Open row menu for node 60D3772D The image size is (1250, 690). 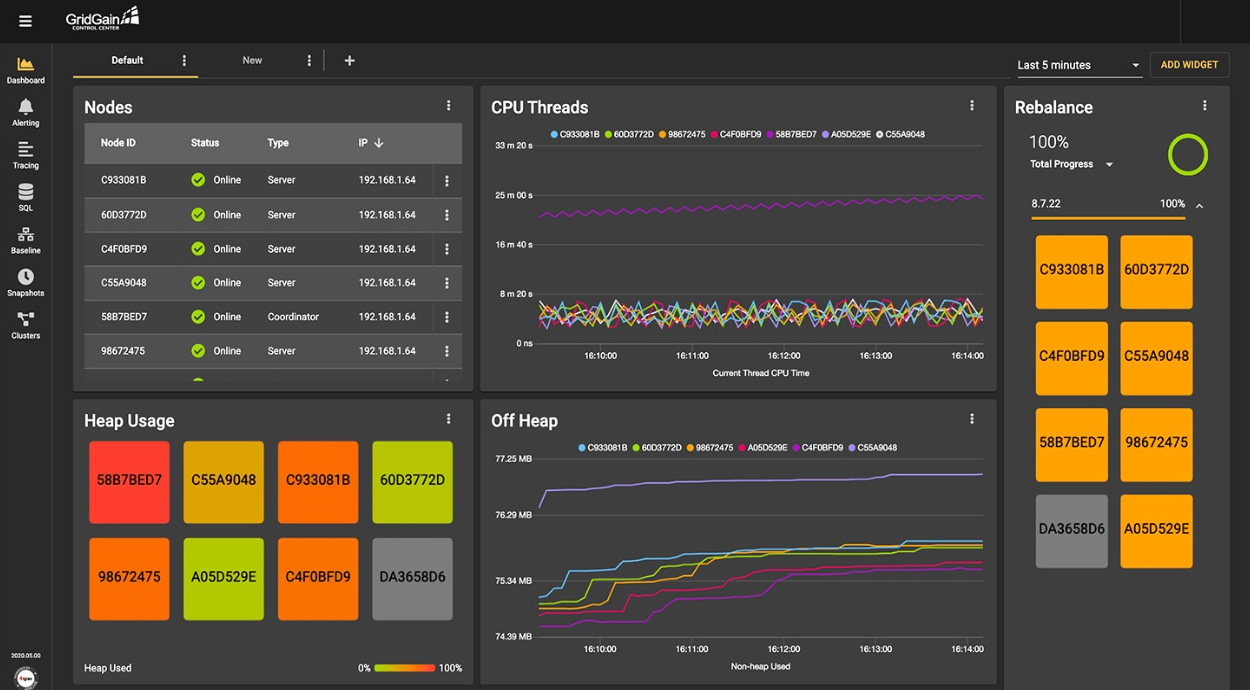[447, 215]
